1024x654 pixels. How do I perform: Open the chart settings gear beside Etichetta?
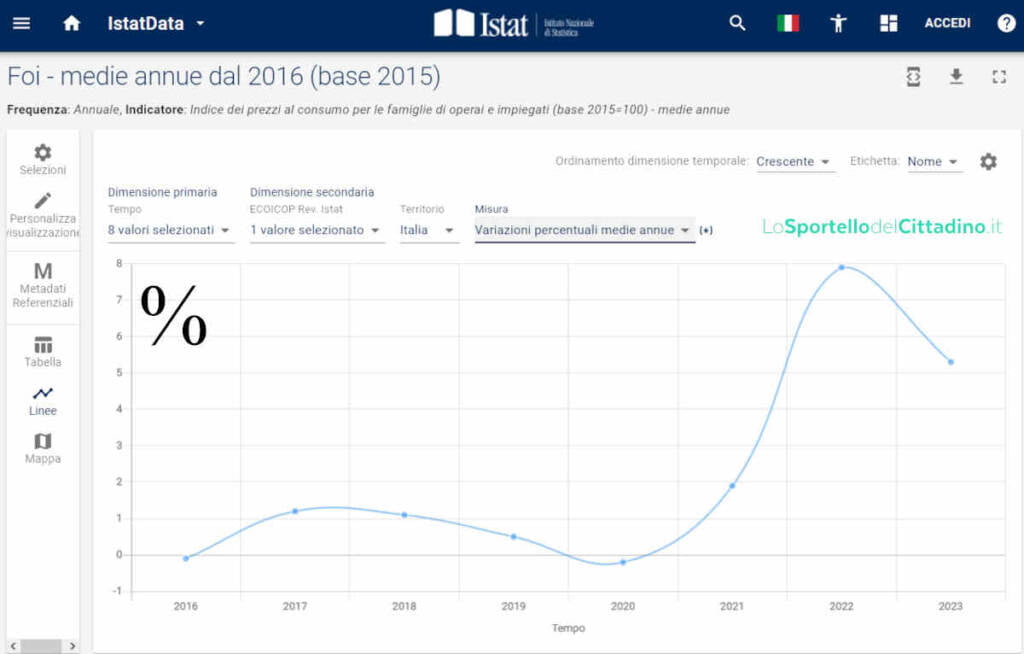coord(988,161)
